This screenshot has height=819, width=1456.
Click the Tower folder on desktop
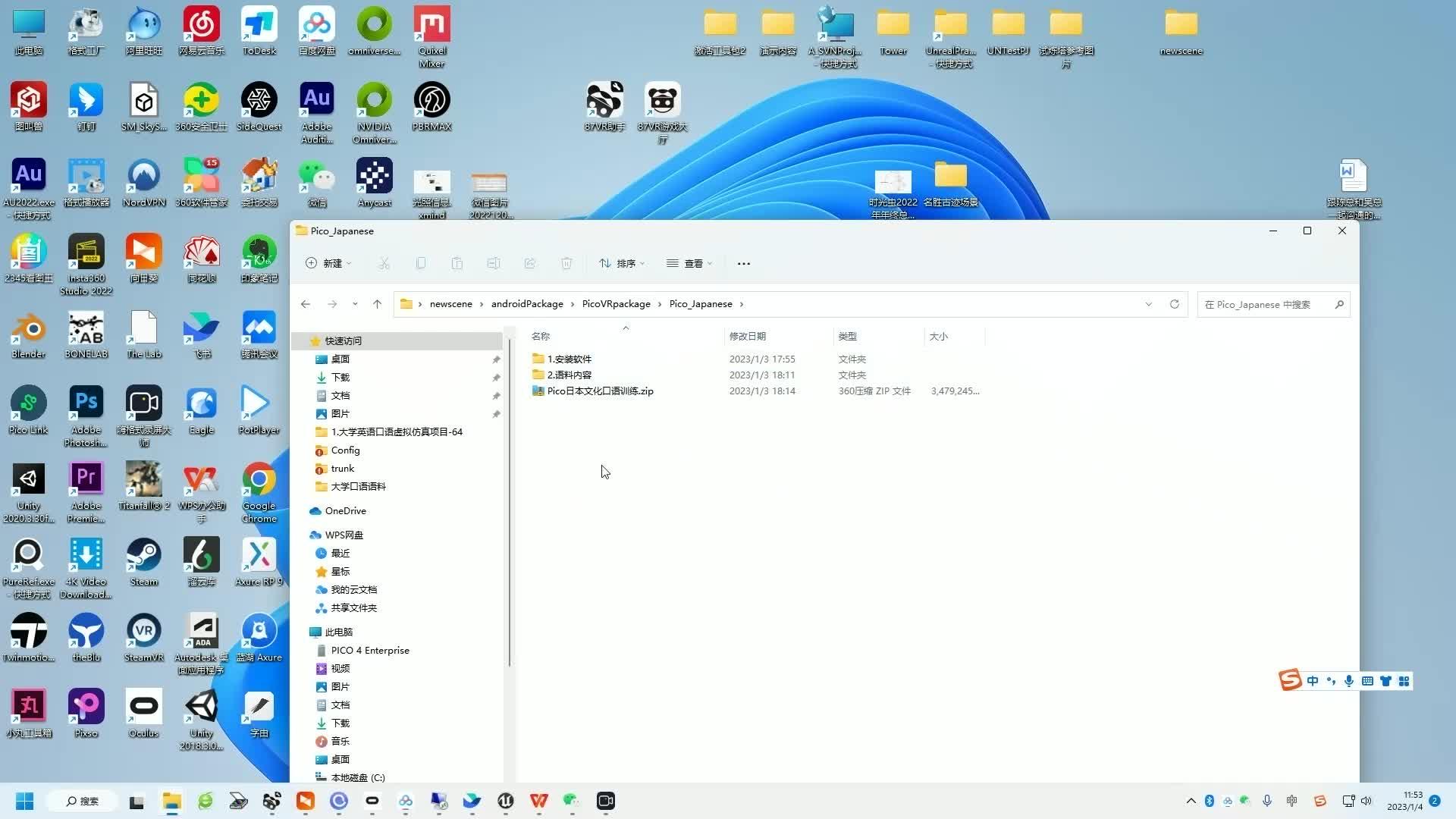click(x=893, y=32)
